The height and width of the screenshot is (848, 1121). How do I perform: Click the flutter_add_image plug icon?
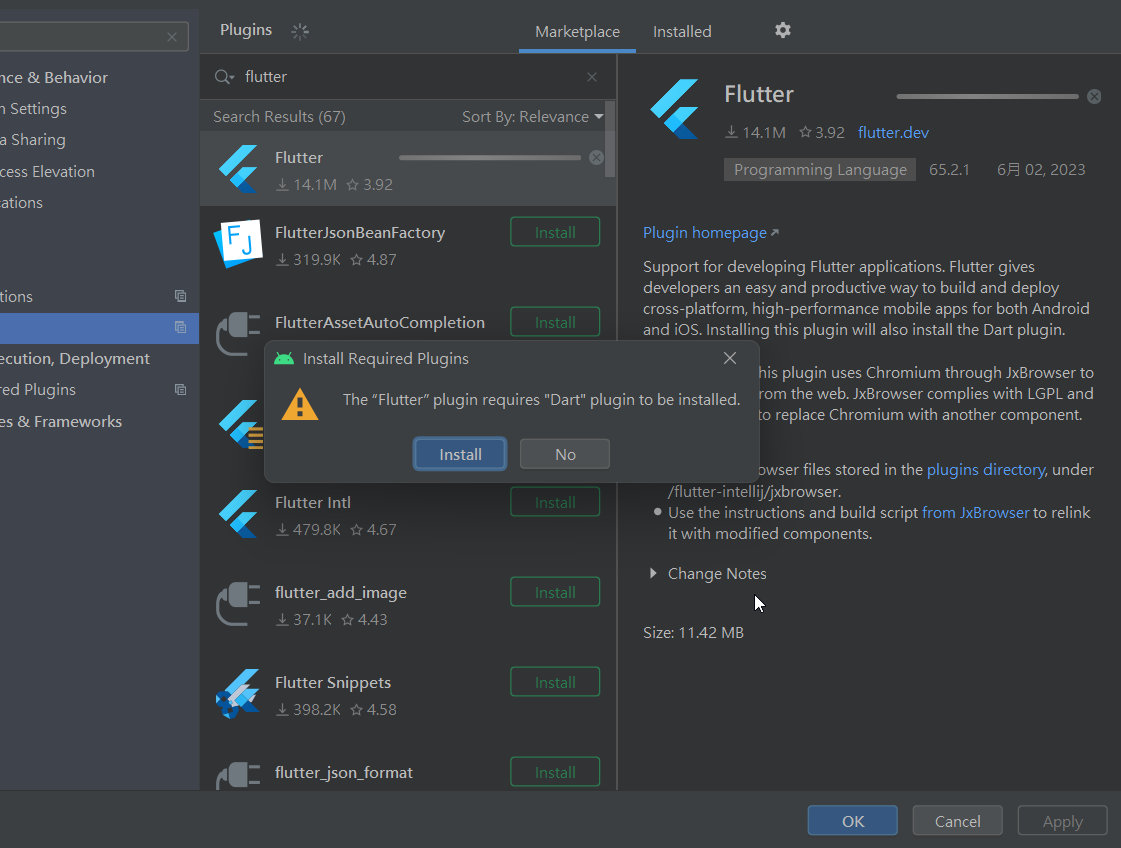[x=238, y=603]
